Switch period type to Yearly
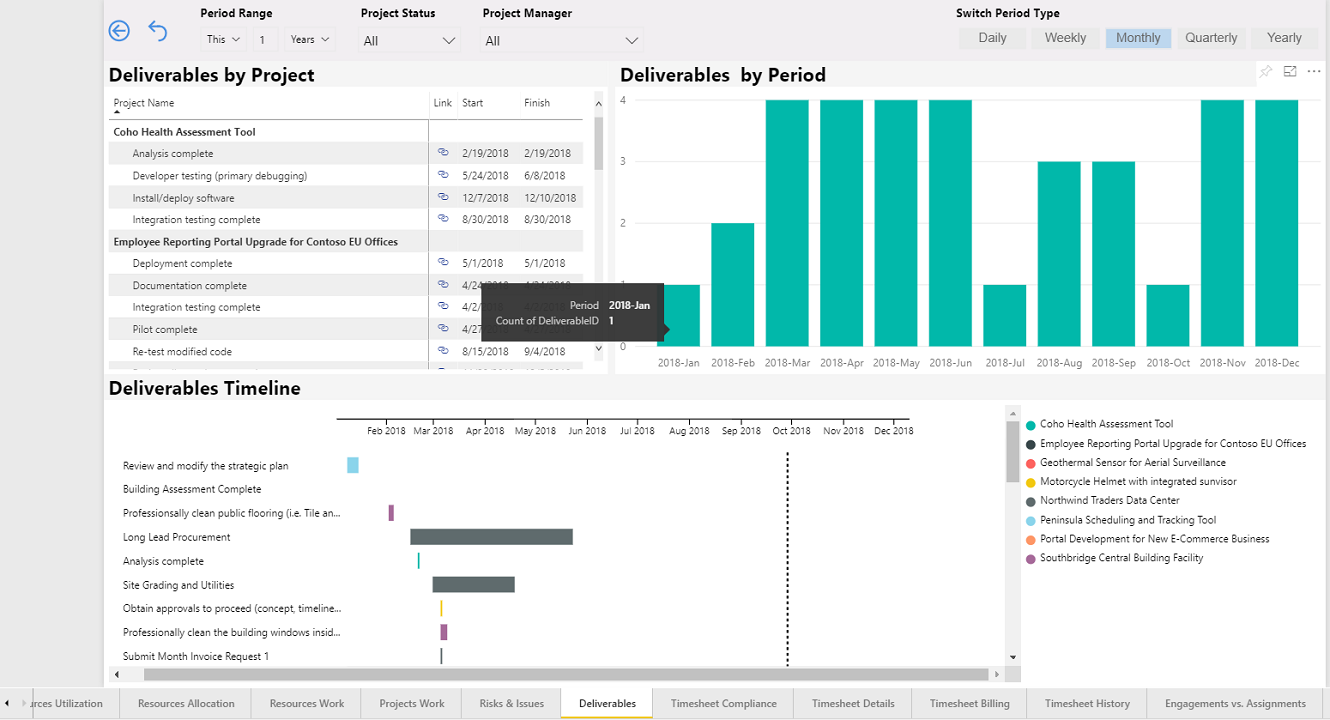This screenshot has width=1330, height=720. (x=1284, y=38)
